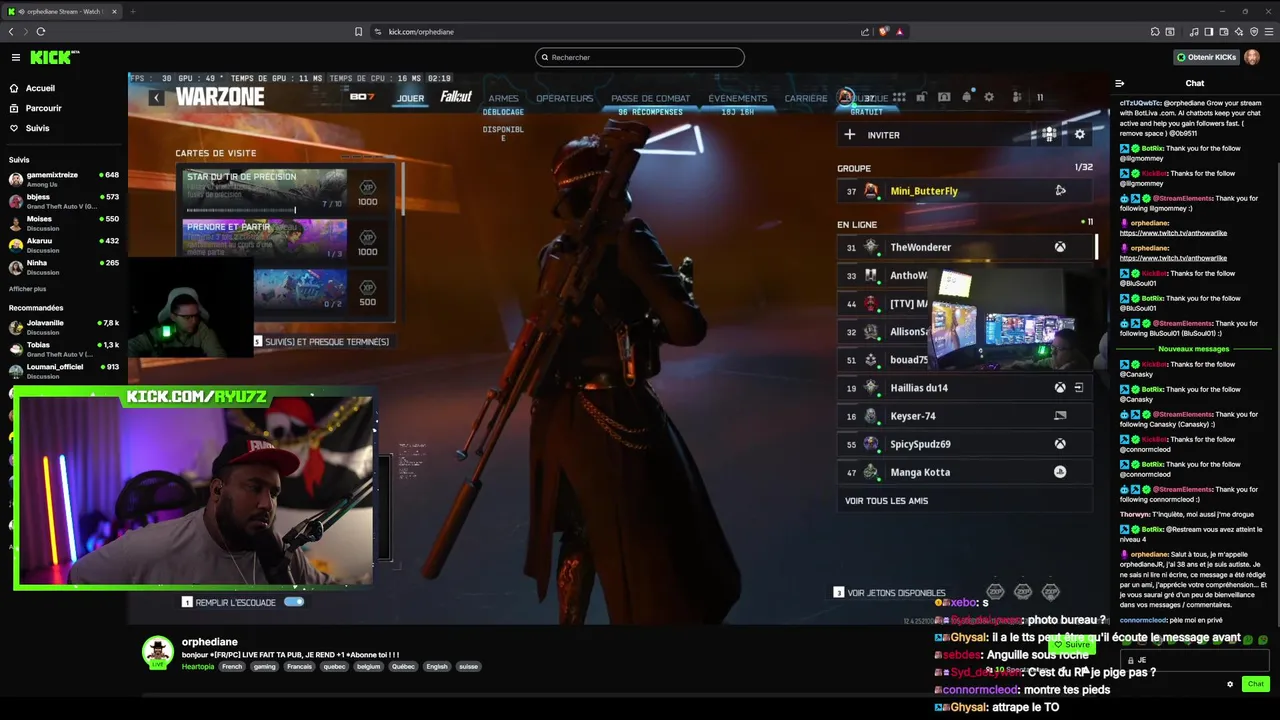Viewport: 1280px width, 720px height.
Task: Open recommended channel Loumani_officiel
Action: click(64, 371)
